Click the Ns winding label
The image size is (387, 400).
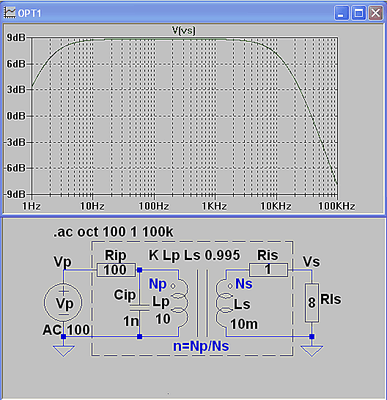pos(244,284)
